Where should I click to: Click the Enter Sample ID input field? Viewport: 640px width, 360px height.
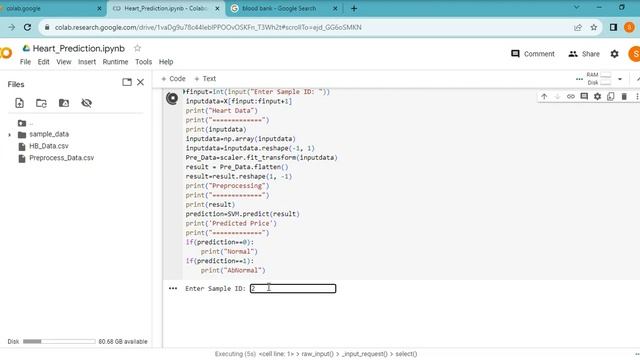[x=293, y=289]
